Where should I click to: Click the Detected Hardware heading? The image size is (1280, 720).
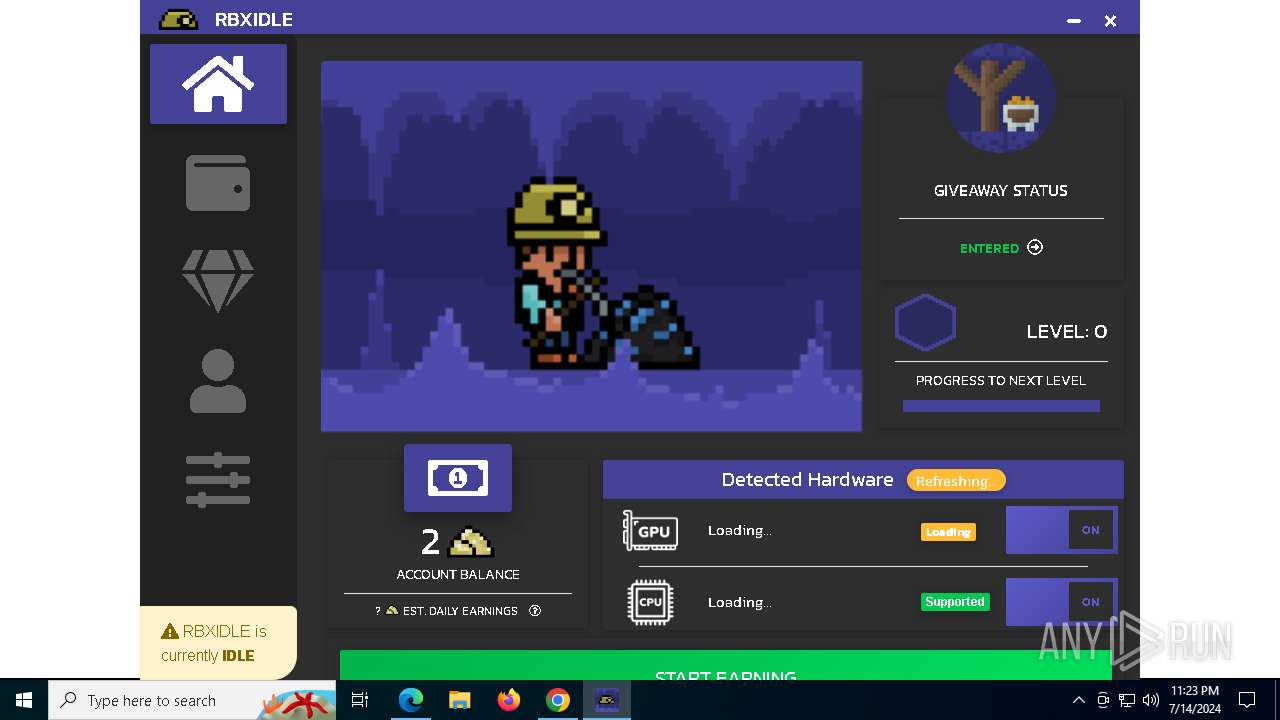[x=807, y=480]
